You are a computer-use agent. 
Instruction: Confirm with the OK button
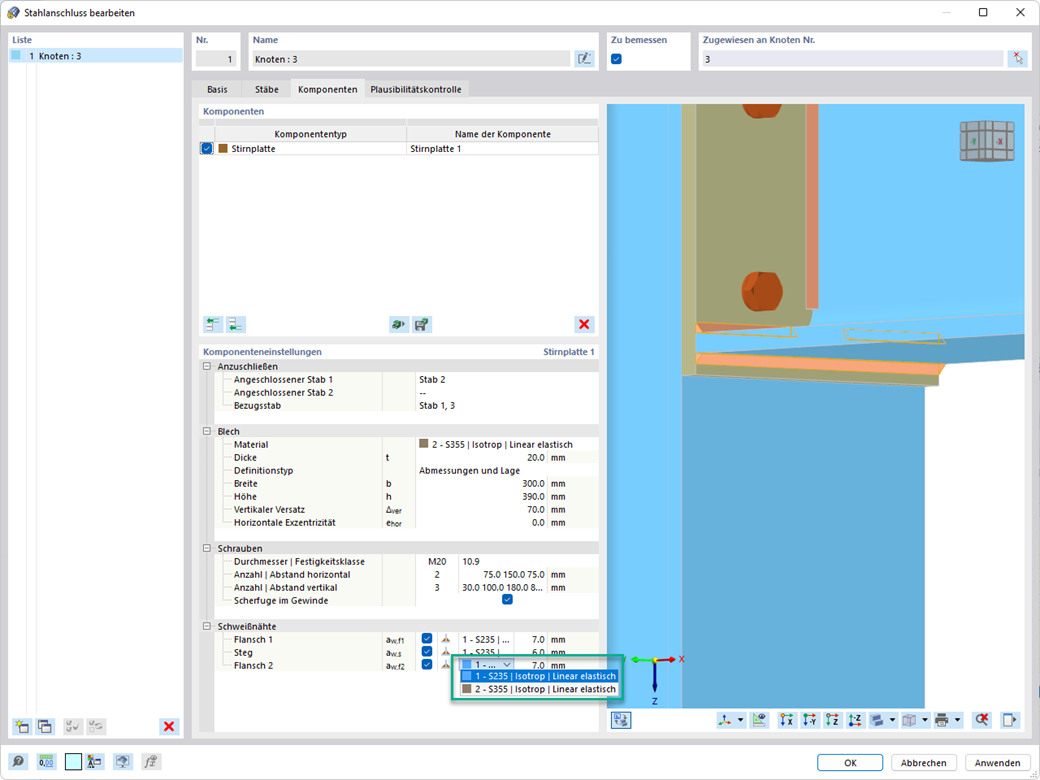pyautogui.click(x=850, y=763)
